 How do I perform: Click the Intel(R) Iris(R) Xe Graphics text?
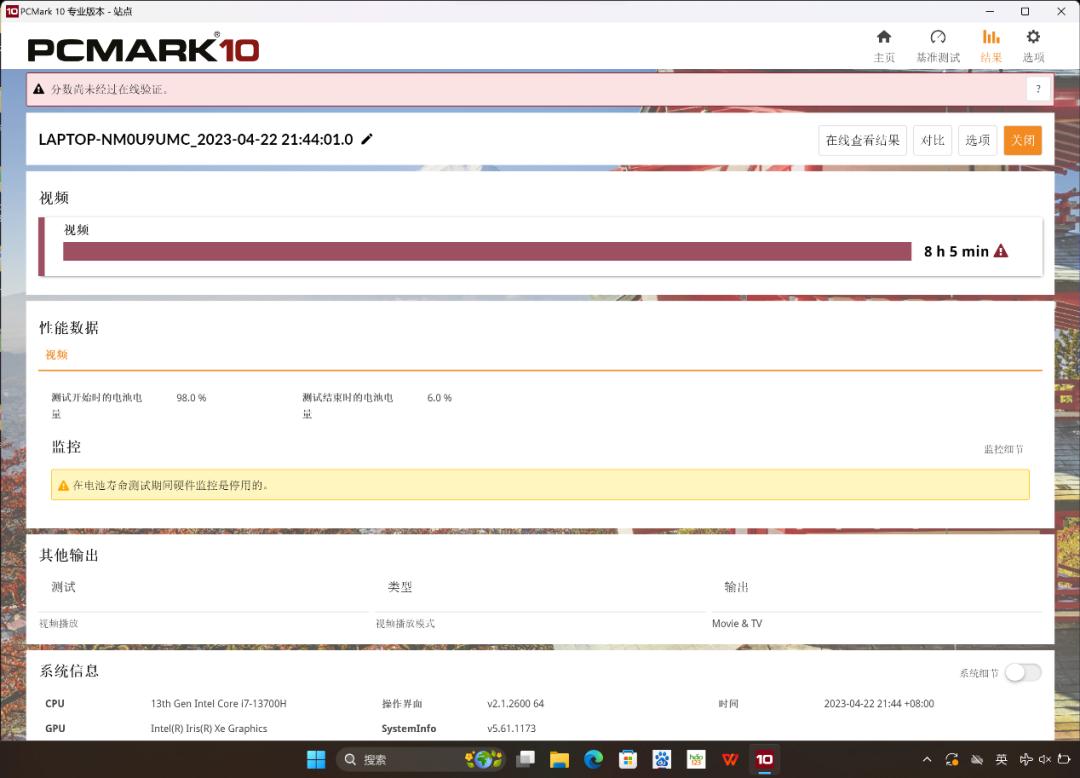(209, 728)
